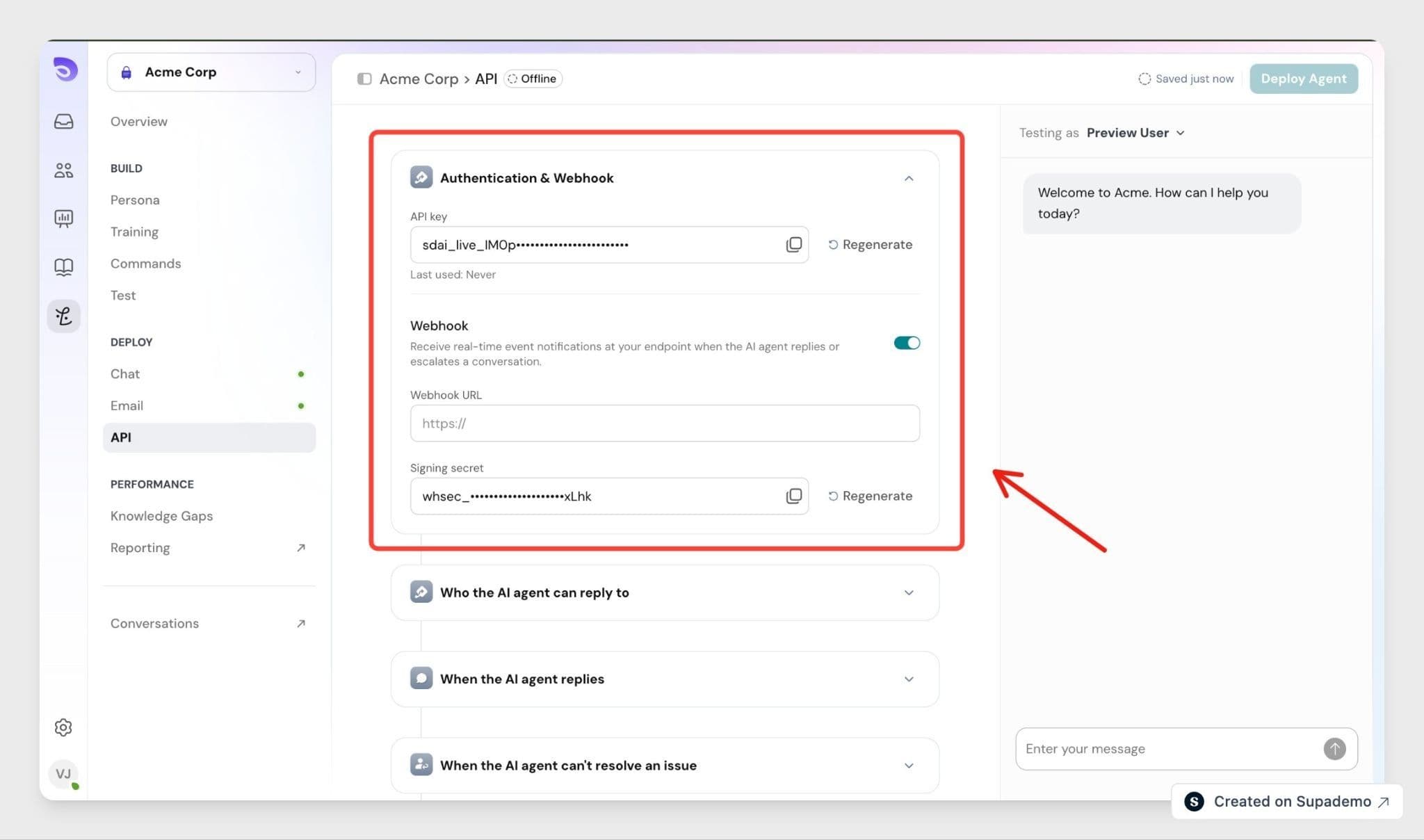Open the Test page
This screenshot has height=840, width=1424.
[x=123, y=296]
